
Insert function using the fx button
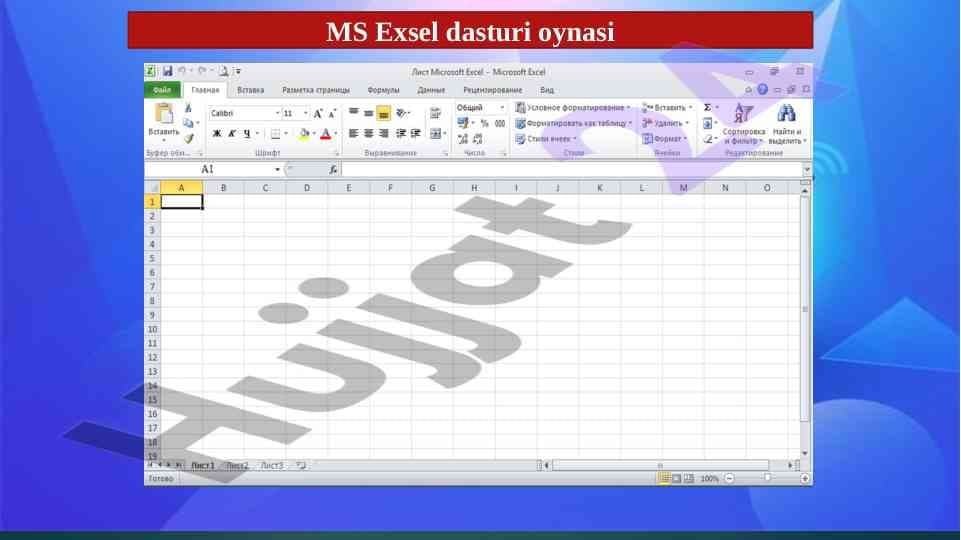point(333,169)
